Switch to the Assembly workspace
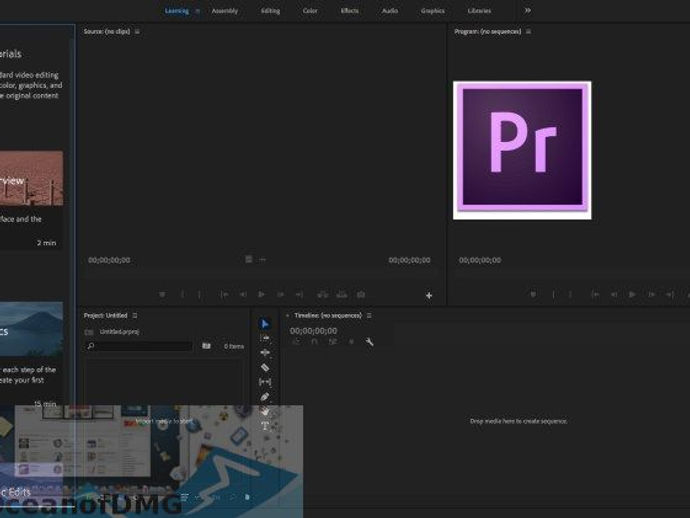This screenshot has height=518, width=690. (x=225, y=11)
